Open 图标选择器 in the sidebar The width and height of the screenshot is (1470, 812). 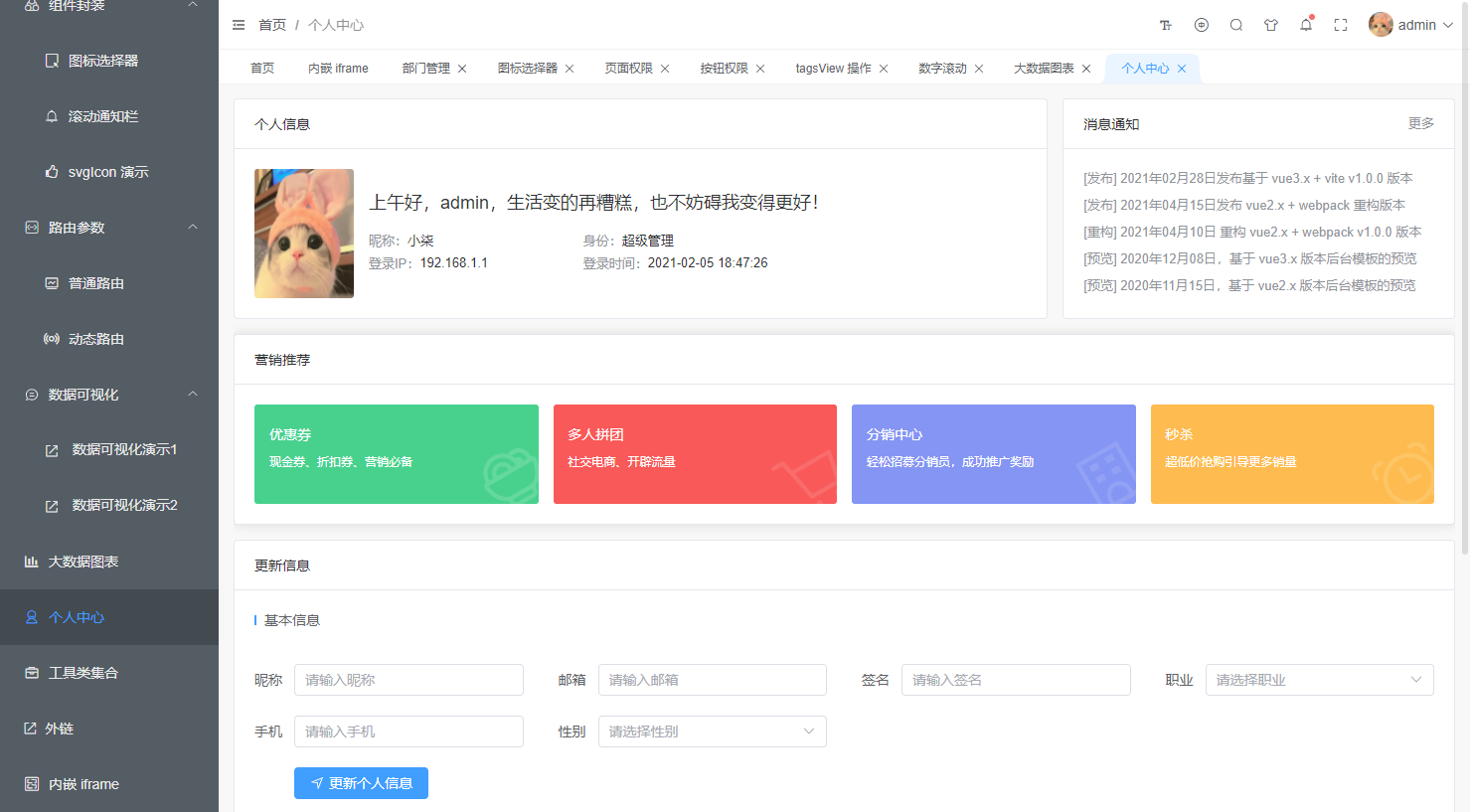click(109, 61)
